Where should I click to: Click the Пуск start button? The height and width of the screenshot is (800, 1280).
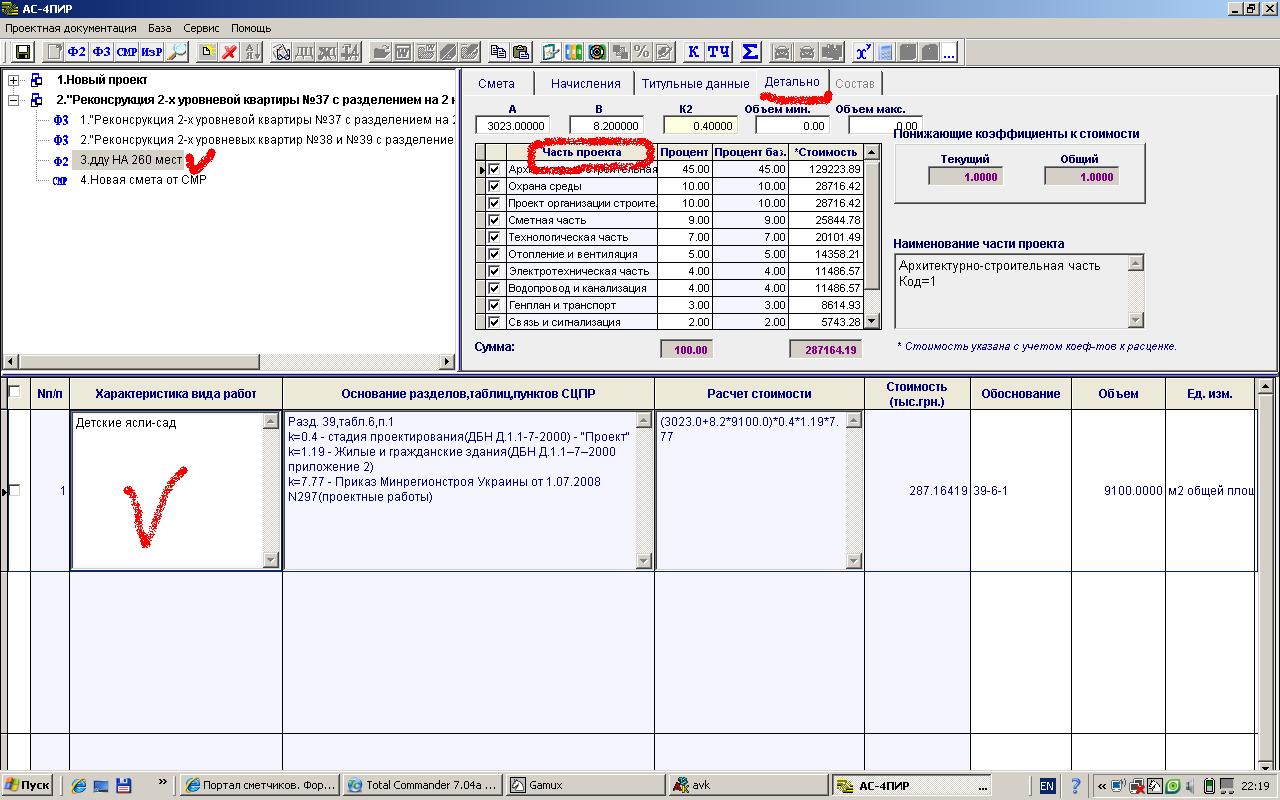tap(28, 786)
